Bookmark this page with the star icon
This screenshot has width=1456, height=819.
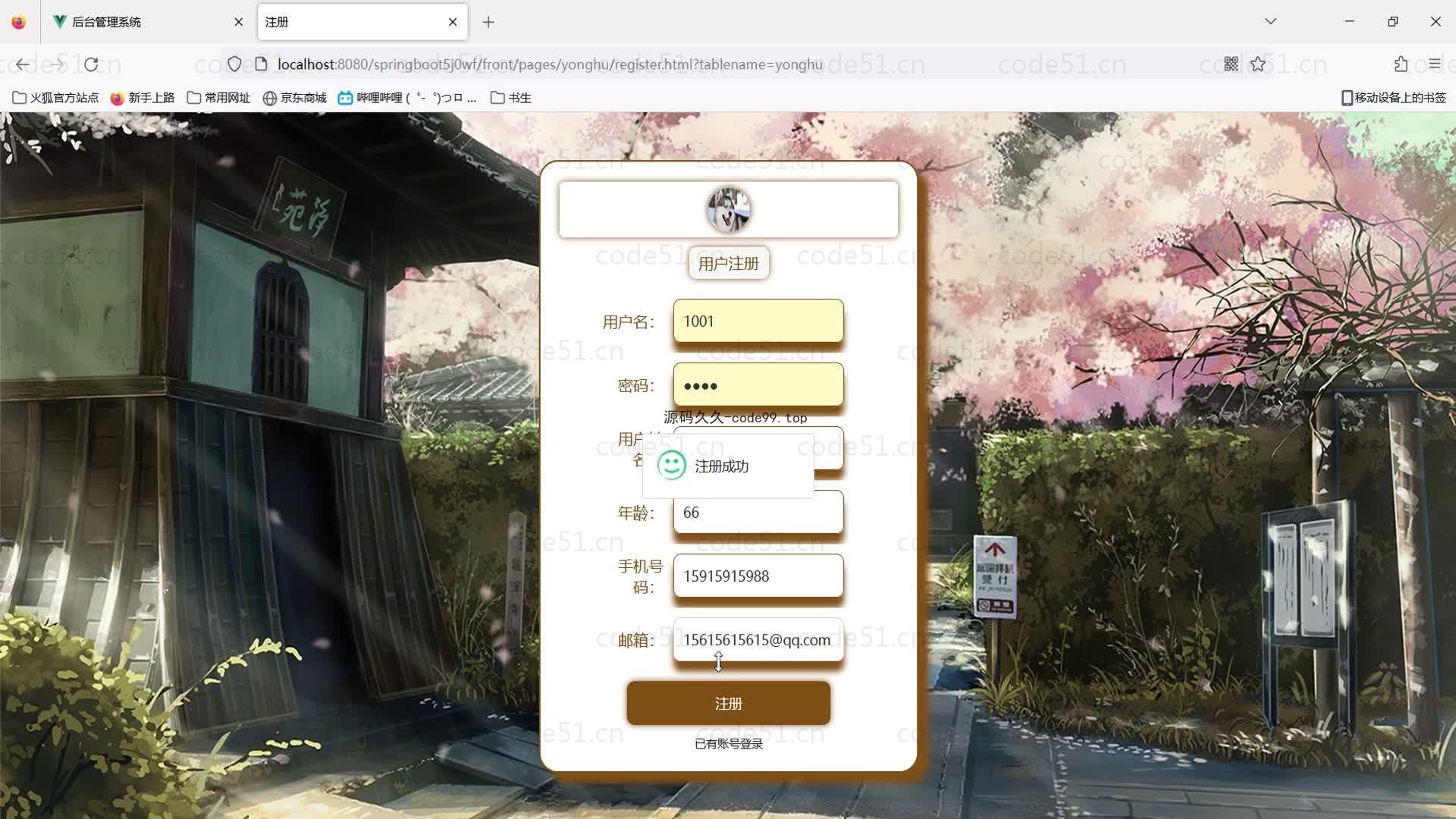[x=1258, y=64]
